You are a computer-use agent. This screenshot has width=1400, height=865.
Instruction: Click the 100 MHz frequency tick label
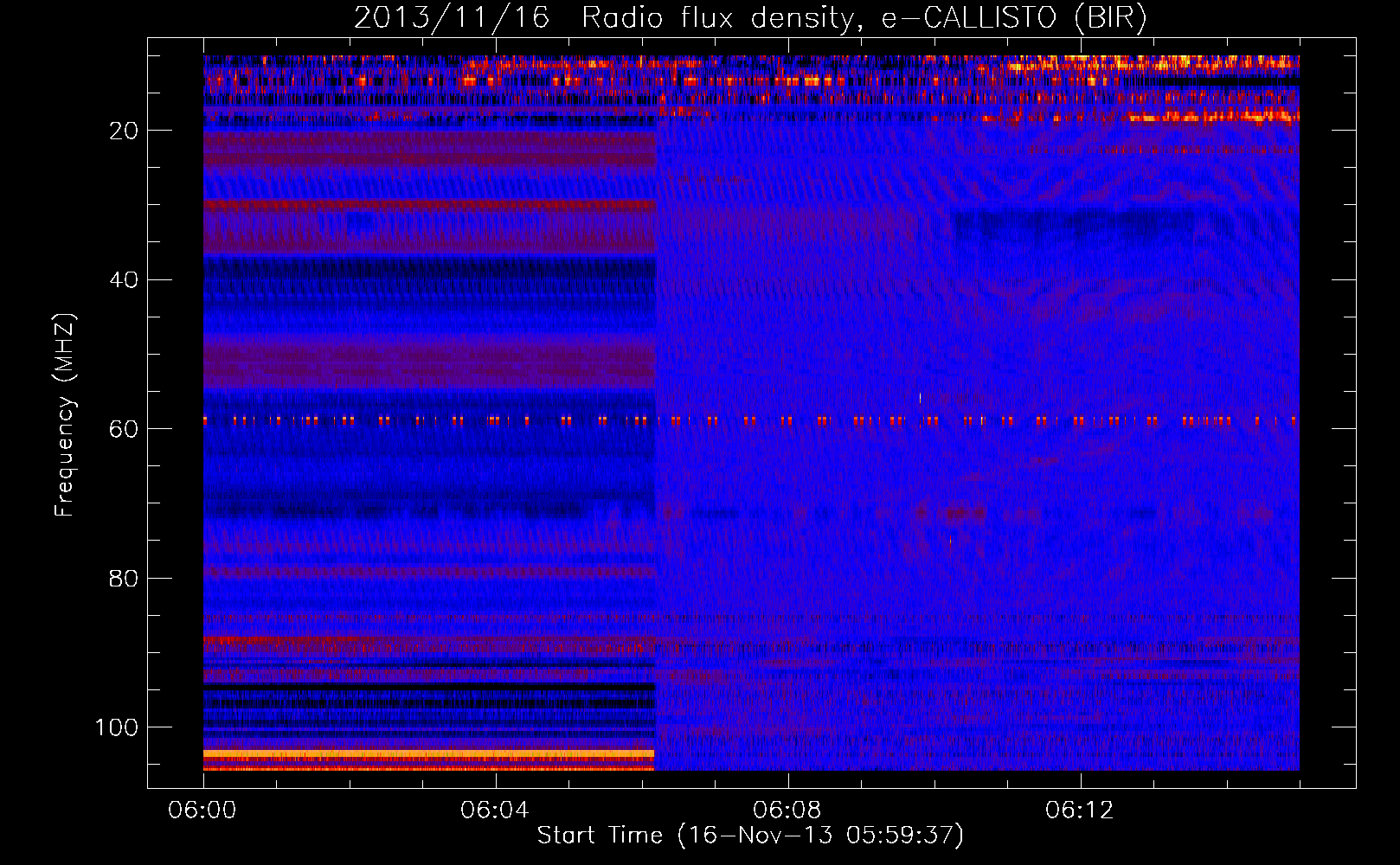point(117,727)
